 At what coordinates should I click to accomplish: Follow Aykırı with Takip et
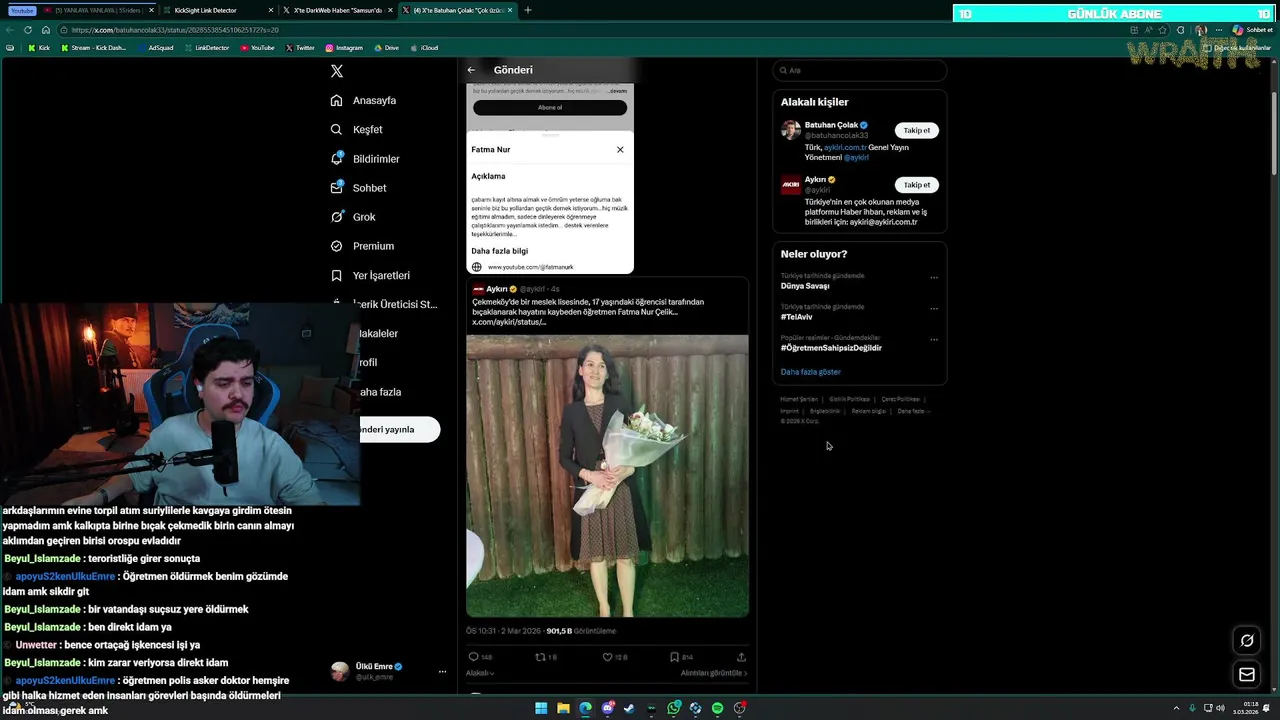[917, 184]
